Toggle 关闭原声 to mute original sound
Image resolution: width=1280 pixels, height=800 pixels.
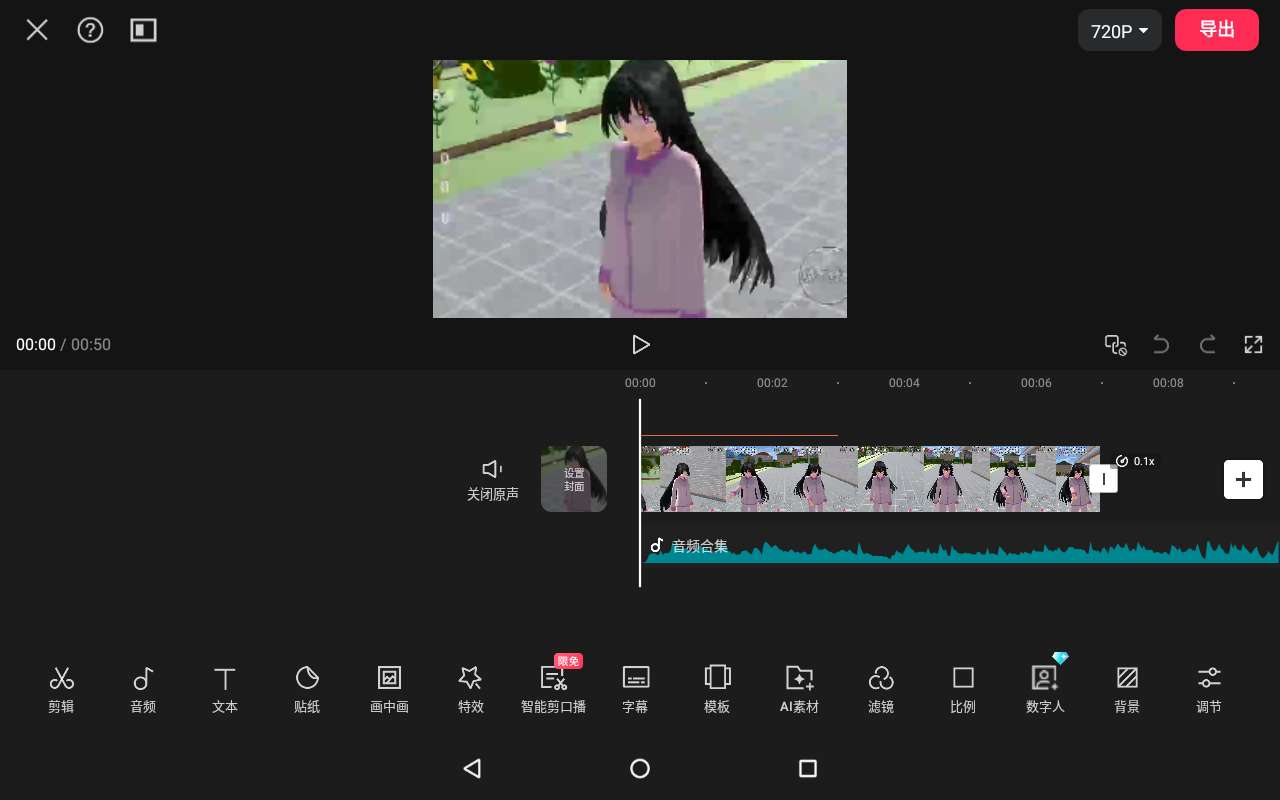click(x=492, y=479)
